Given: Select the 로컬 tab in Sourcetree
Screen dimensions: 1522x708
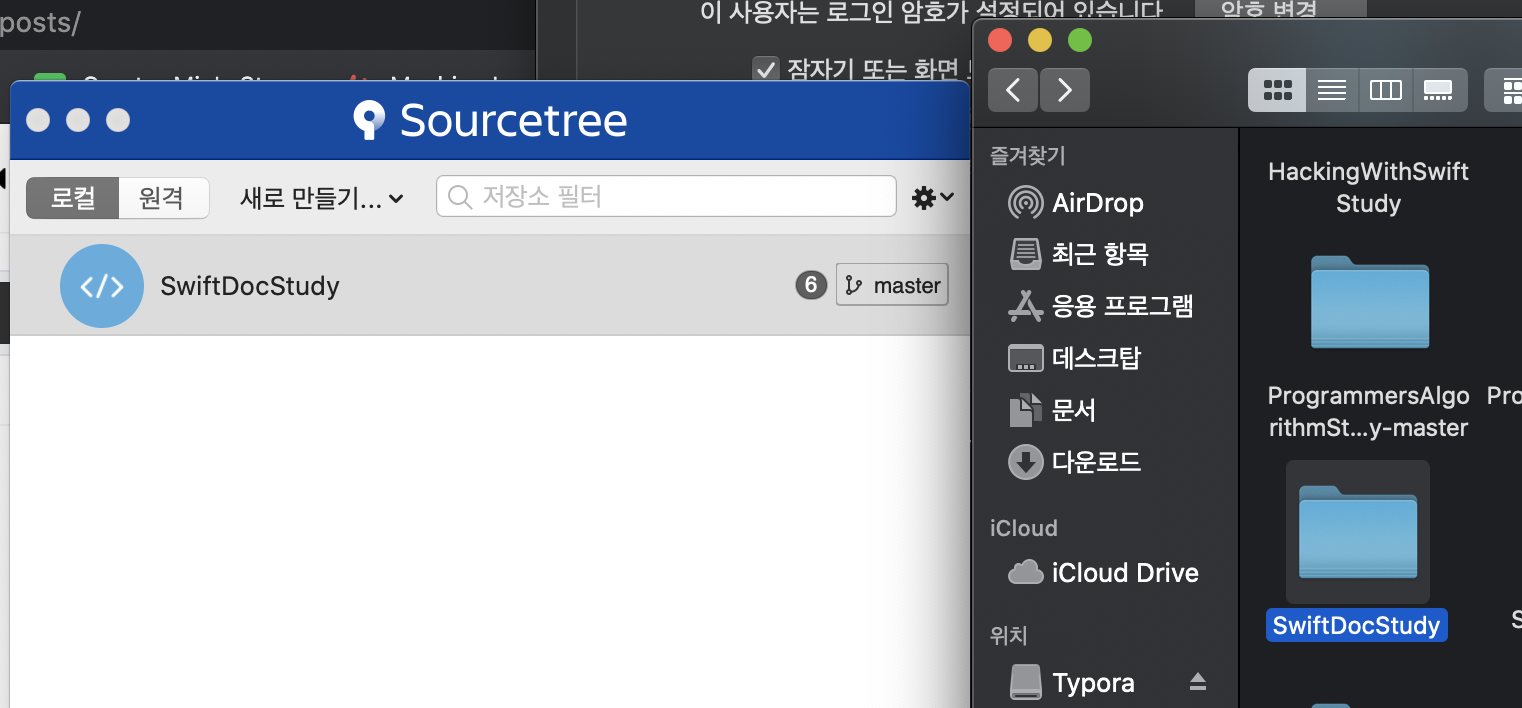Looking at the screenshot, I should click(x=72, y=197).
